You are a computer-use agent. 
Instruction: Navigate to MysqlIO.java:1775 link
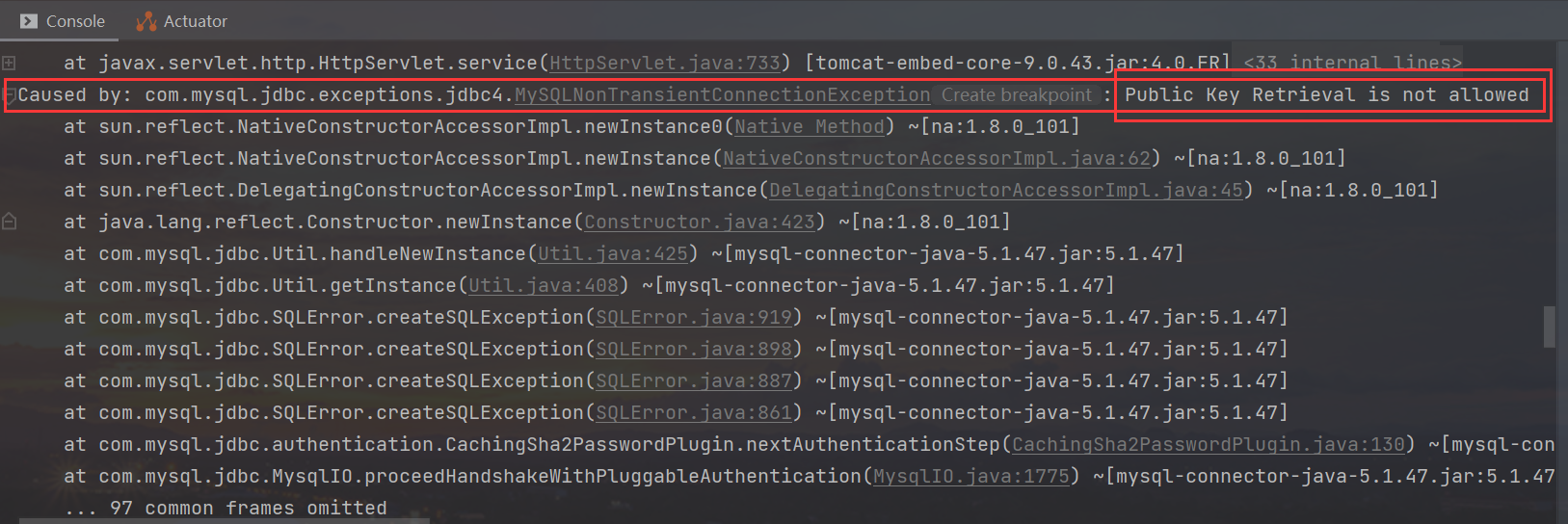(970, 477)
